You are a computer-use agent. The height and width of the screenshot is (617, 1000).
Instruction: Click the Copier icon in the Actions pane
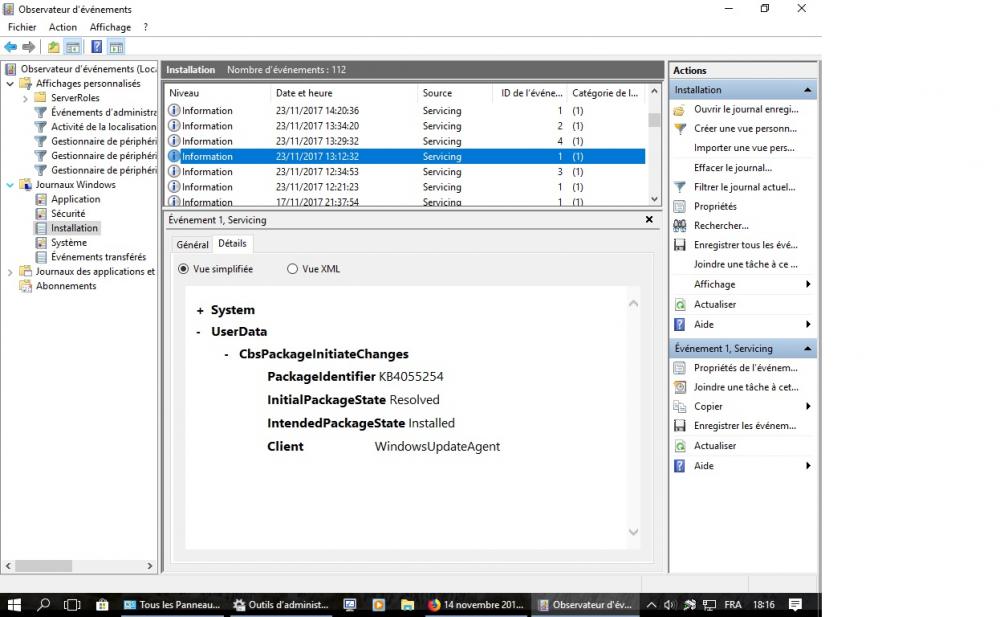680,407
